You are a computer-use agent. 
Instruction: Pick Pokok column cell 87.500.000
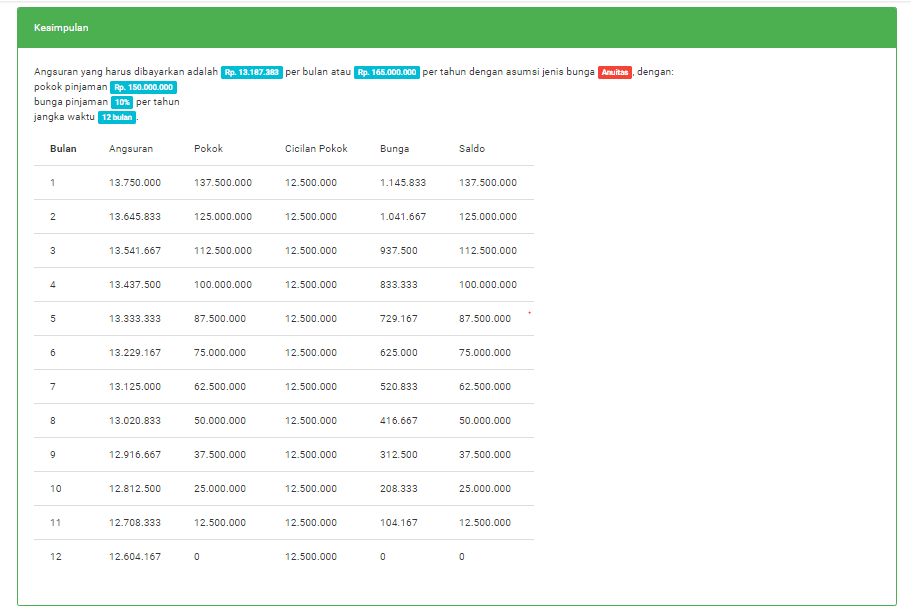coord(220,319)
